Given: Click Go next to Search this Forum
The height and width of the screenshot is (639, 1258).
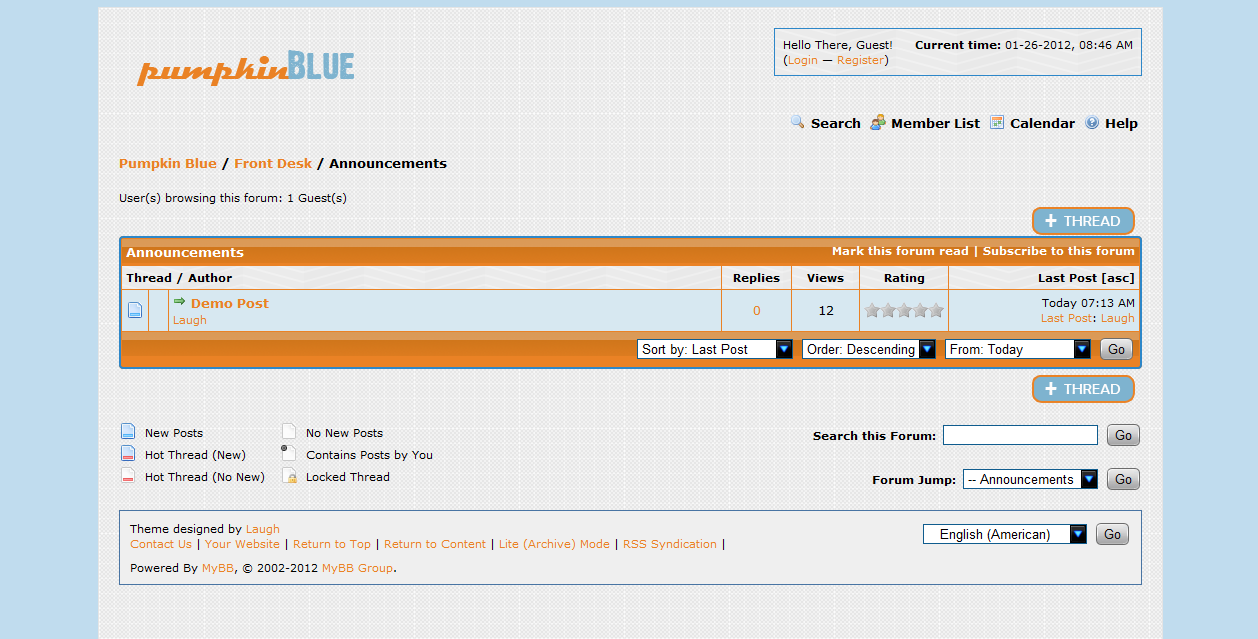Looking at the screenshot, I should pyautogui.click(x=1123, y=435).
